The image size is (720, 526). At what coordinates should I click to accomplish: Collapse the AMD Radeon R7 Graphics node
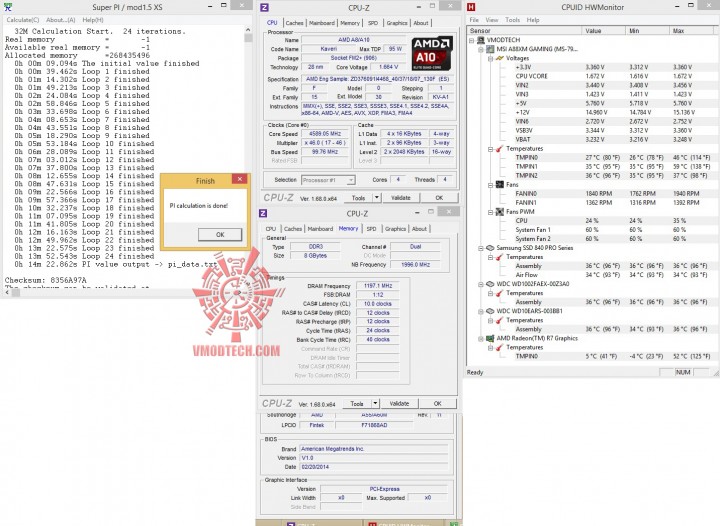click(x=481, y=339)
